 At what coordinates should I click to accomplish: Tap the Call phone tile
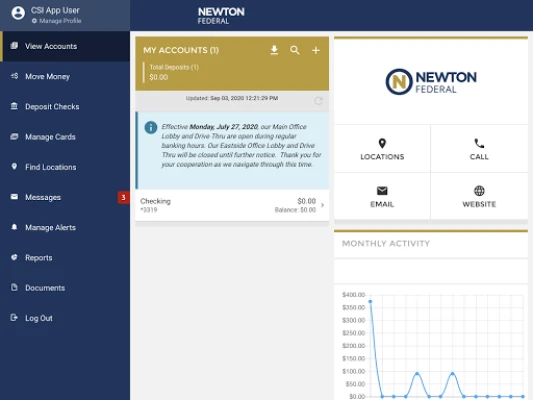click(479, 149)
